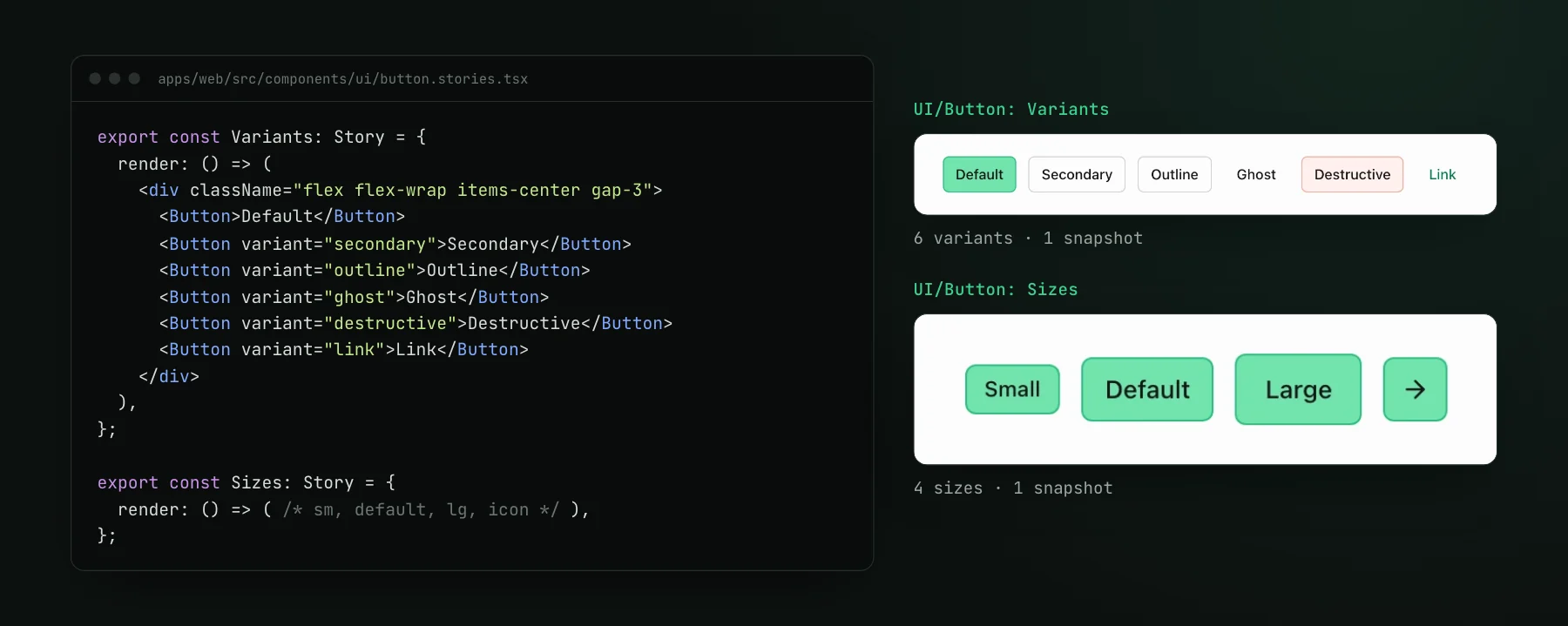
Task: Click the Large size button
Action: pyautogui.click(x=1298, y=389)
